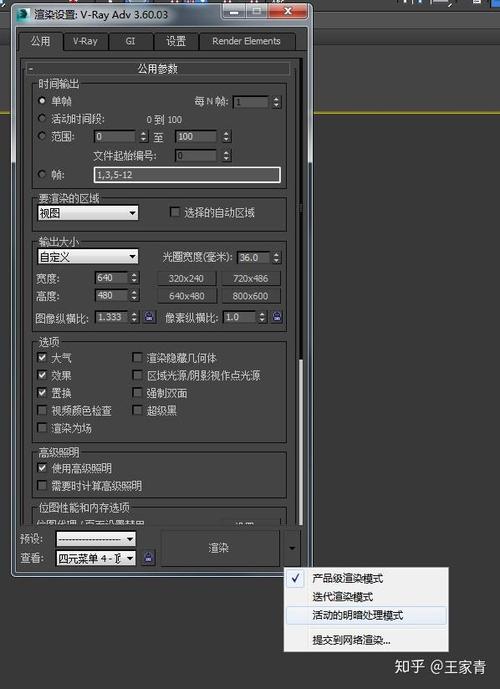Choose 产品级渲染模式 from menu
Viewport: 500px width, 689px height.
366,578
